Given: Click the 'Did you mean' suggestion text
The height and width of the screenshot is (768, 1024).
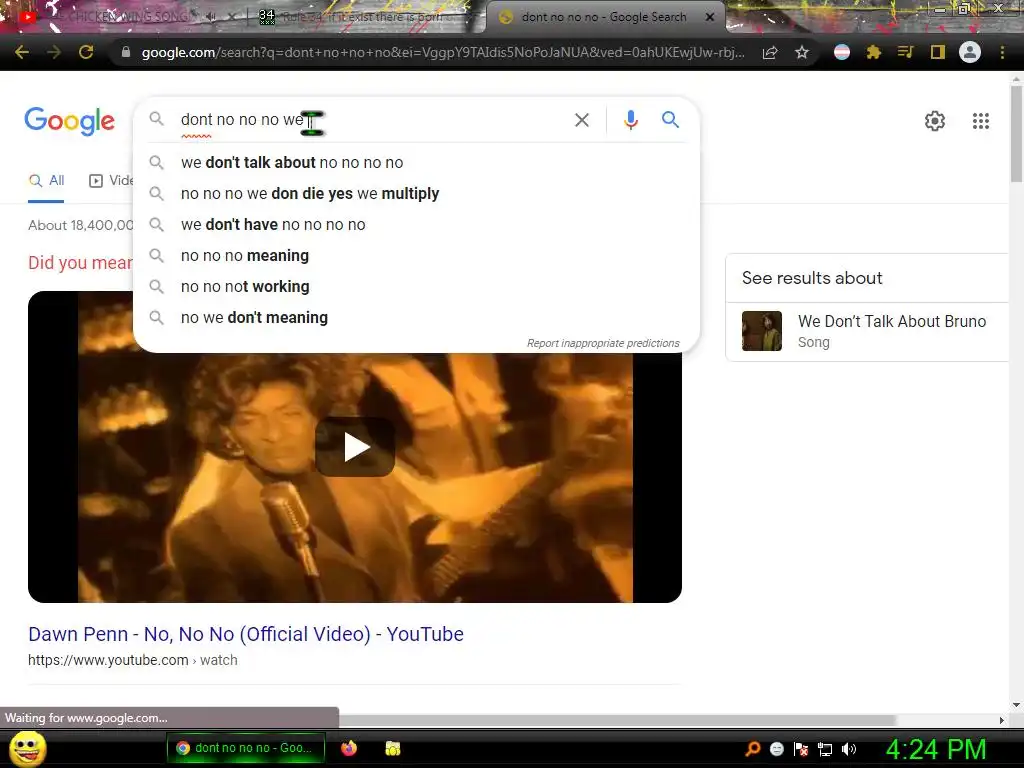Looking at the screenshot, I should click(x=80, y=263).
